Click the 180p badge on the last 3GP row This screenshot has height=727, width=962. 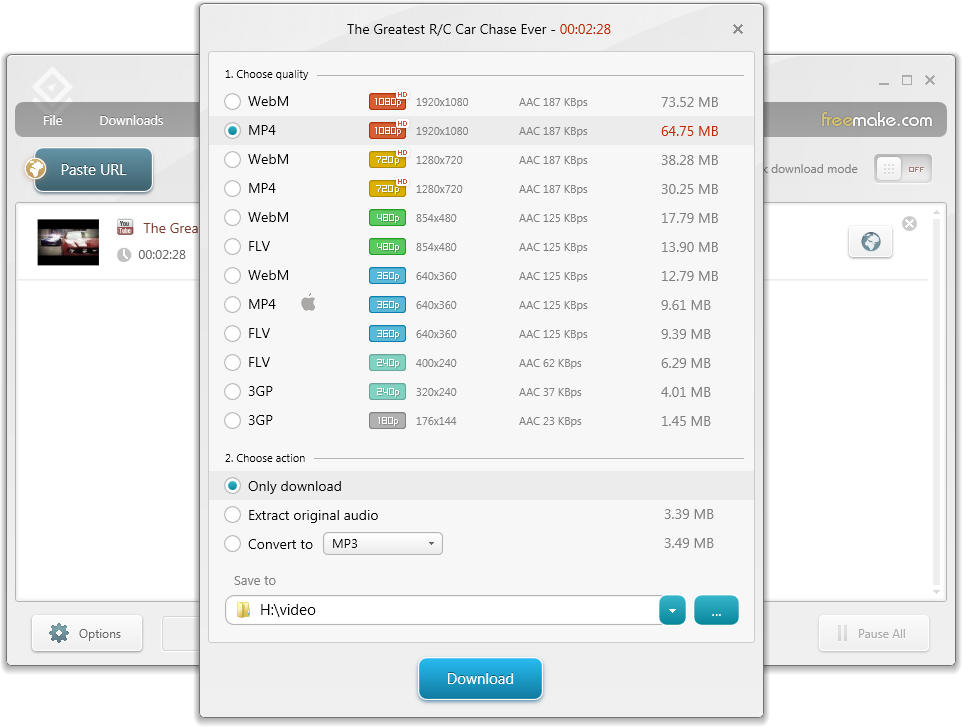pos(387,420)
